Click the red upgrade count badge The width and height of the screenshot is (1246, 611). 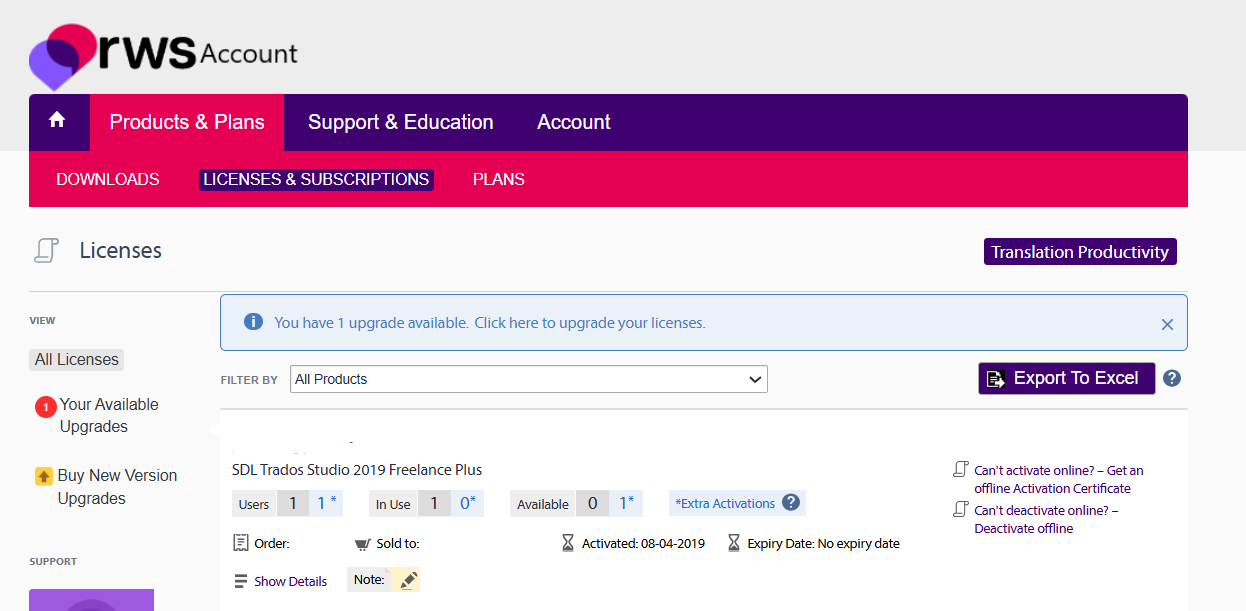coord(45,407)
